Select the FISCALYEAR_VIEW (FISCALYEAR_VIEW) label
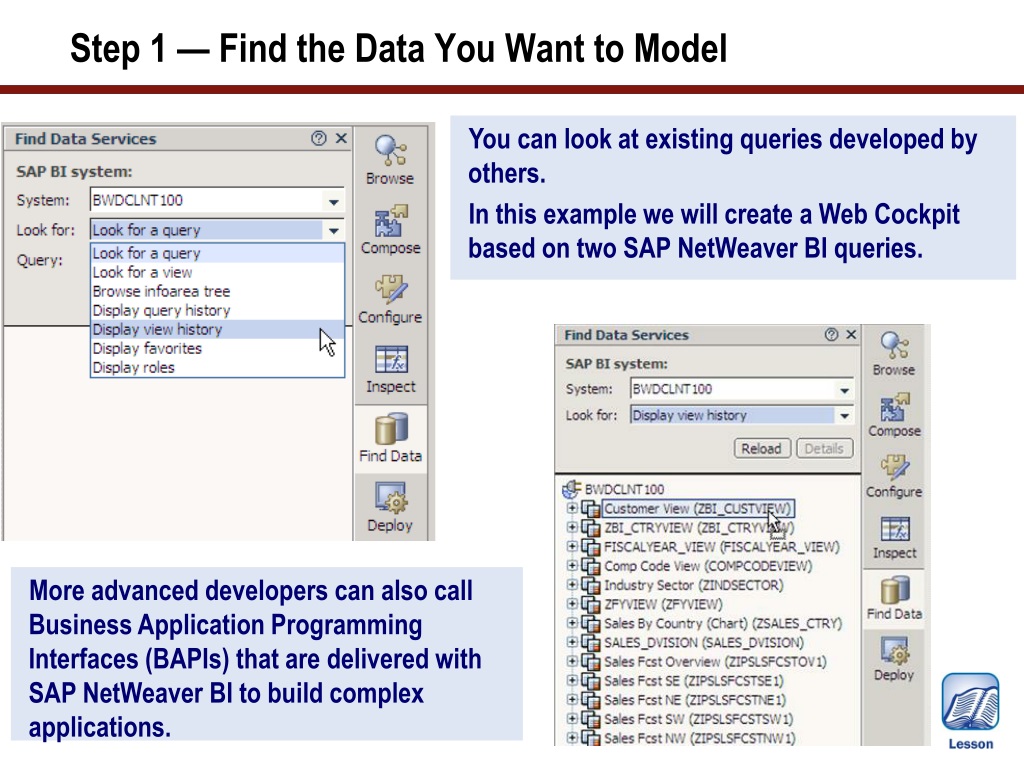This screenshot has width=1024, height=768. pos(722,547)
